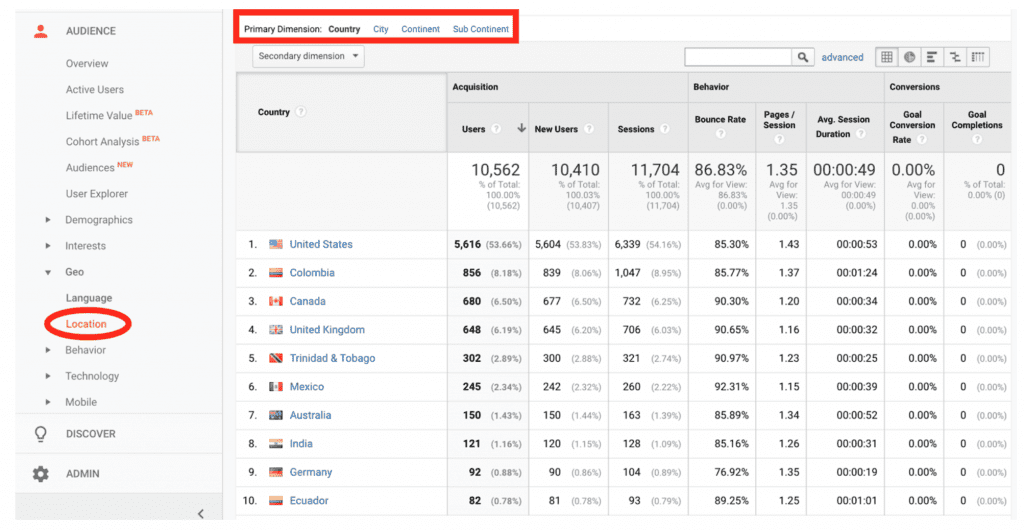The image size is (1024, 530).
Task: Click help icon beside New Users column
Action: [x=589, y=129]
